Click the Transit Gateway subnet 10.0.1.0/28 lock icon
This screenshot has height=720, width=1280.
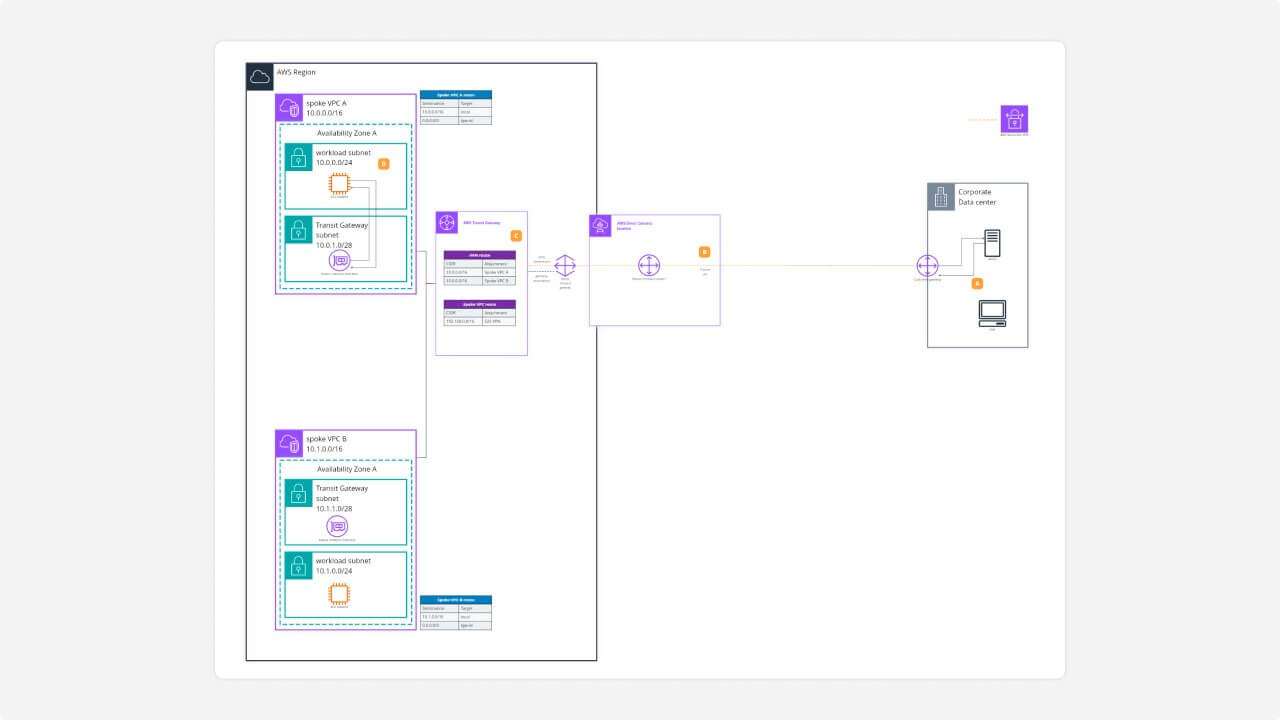tap(297, 230)
